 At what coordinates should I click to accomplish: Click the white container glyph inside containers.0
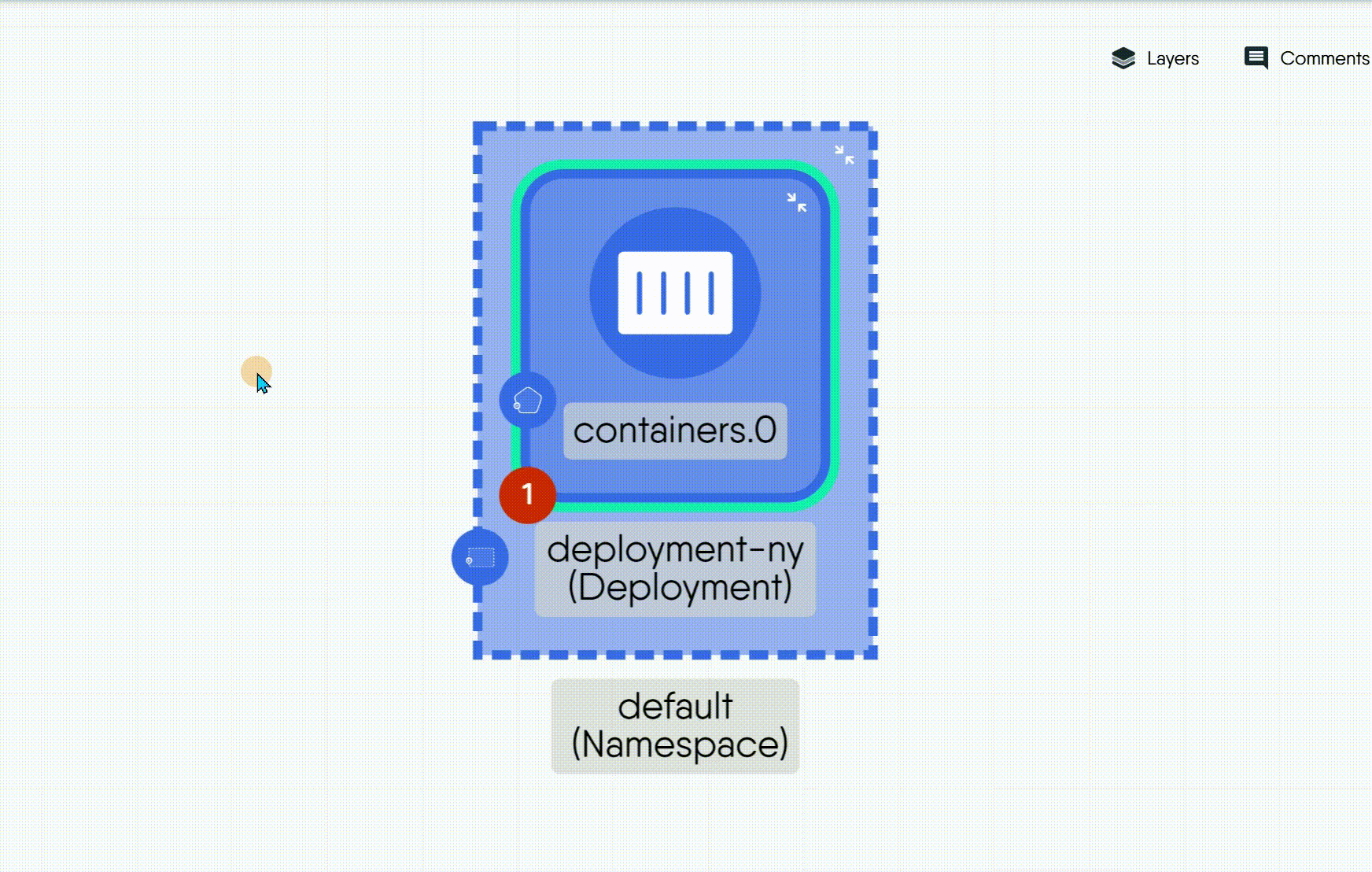pos(674,293)
